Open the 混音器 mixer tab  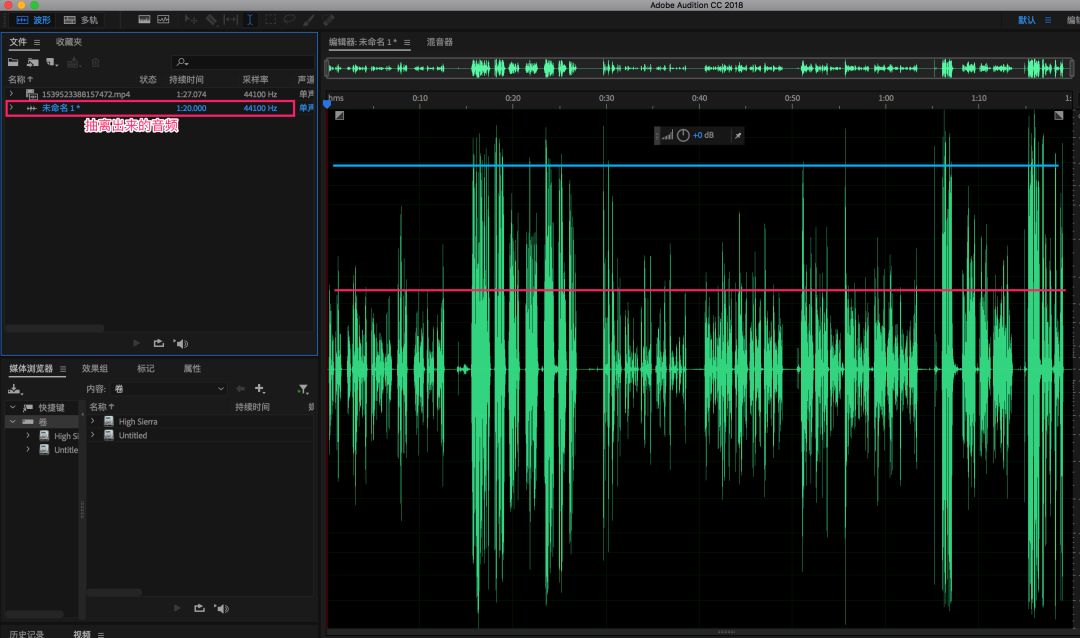point(440,42)
